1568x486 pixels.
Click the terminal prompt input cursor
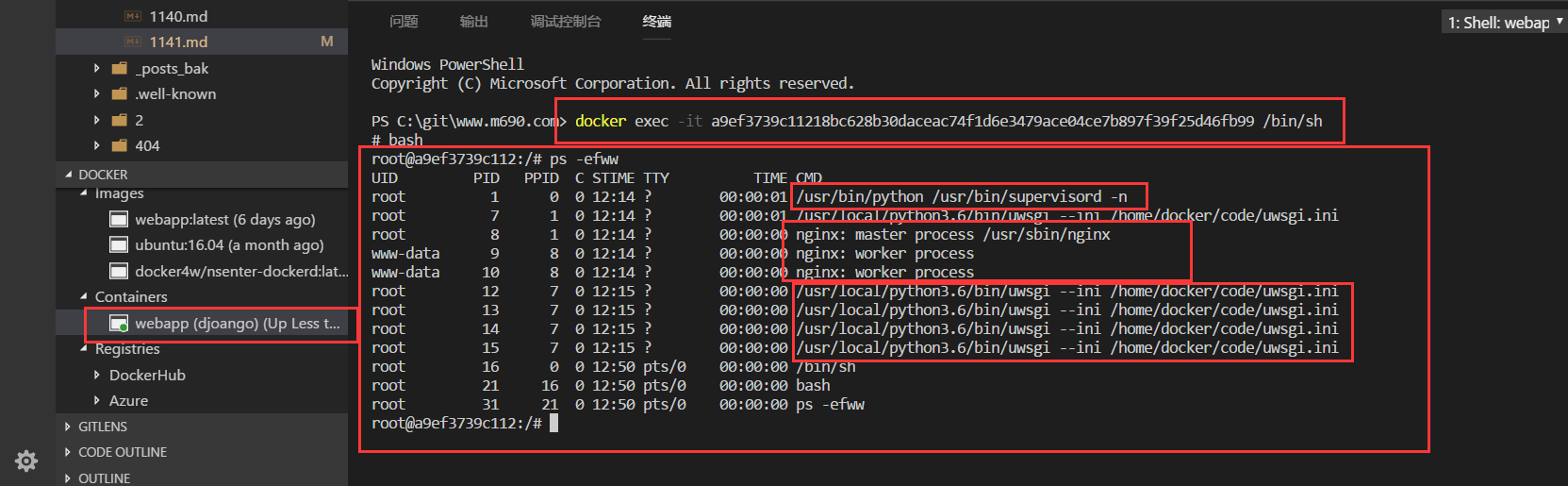click(x=554, y=423)
